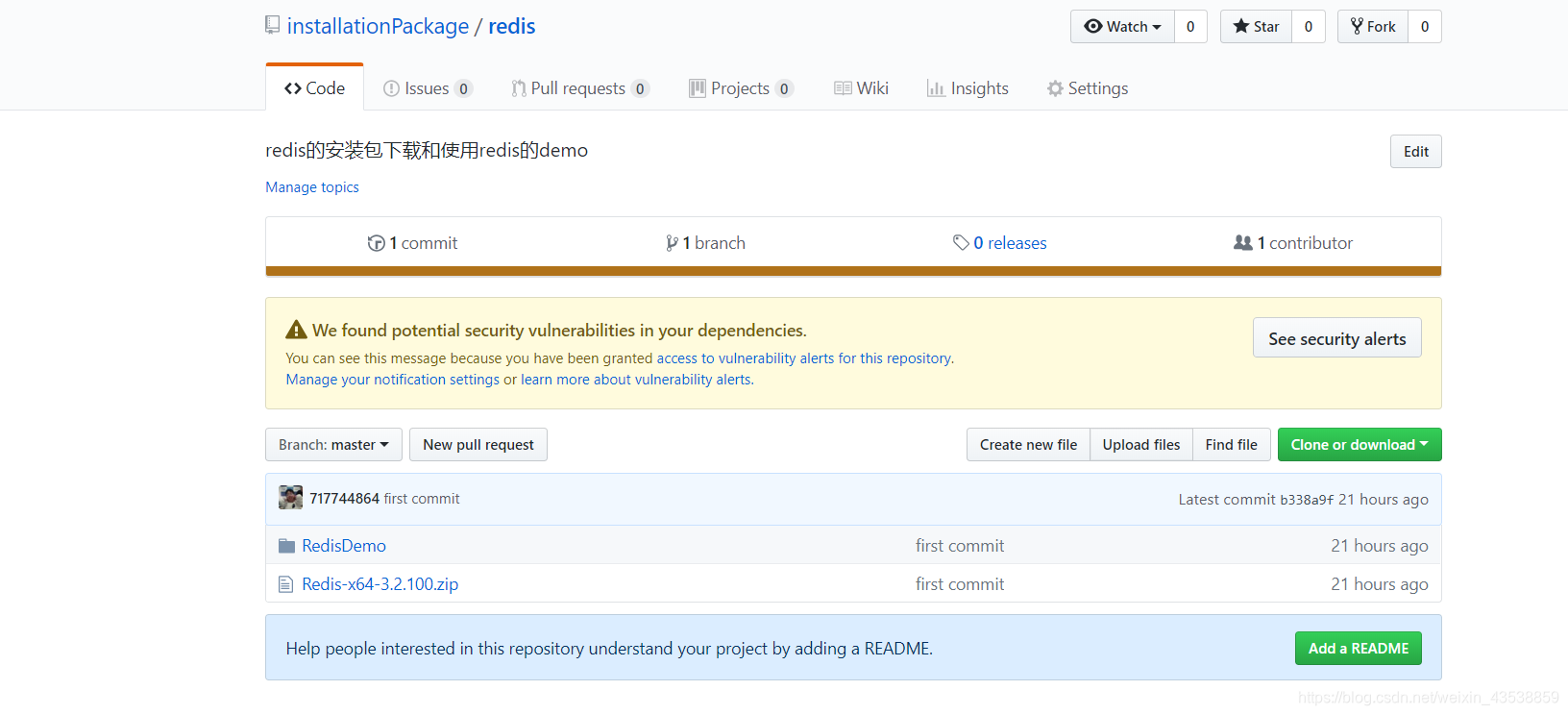Viewport: 1568px width, 715px height.
Task: Click the fork icon on the Fork button
Action: click(1357, 26)
